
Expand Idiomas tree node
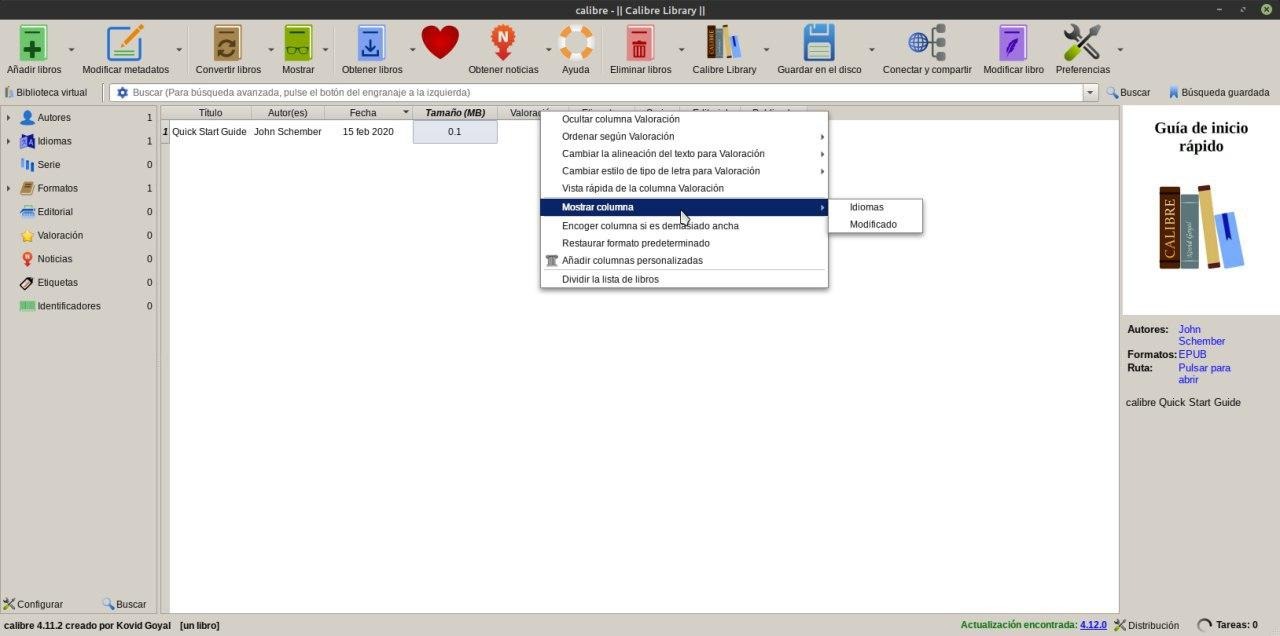[8, 141]
